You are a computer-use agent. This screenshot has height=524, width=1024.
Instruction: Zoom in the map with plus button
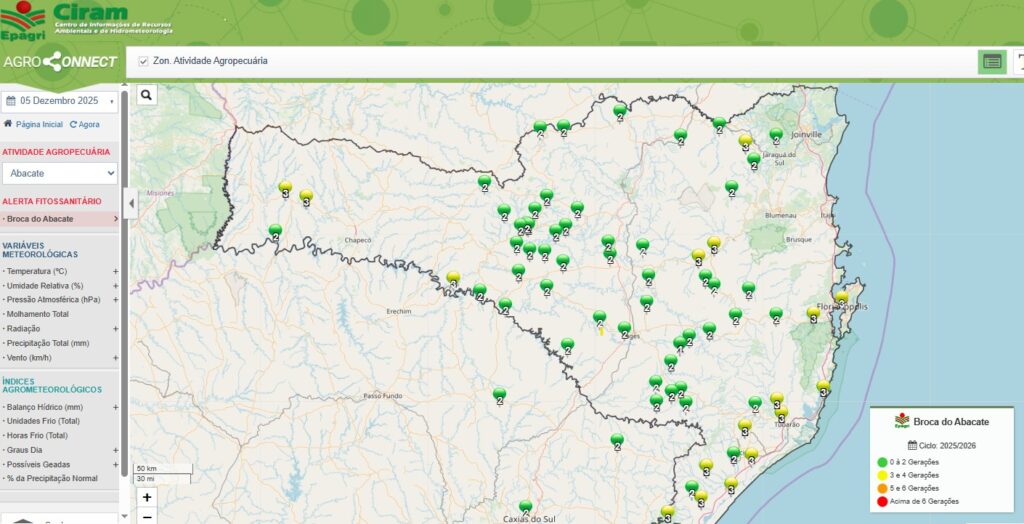147,497
